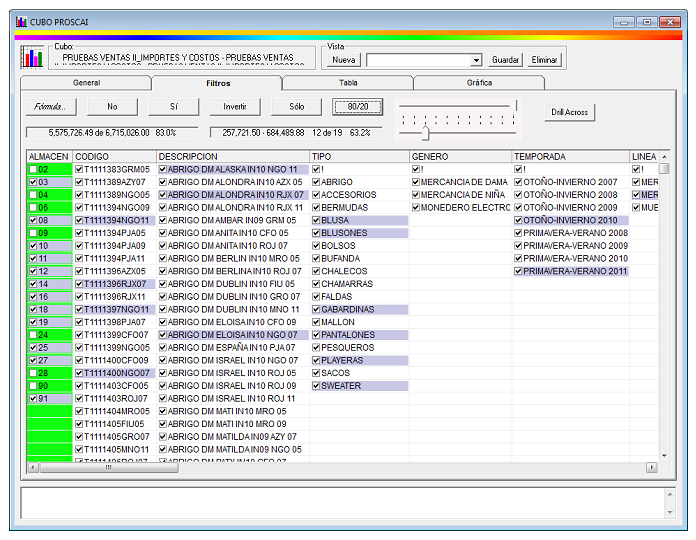Click code T1111396RJX07
The image size is (696, 540).
click(115, 284)
